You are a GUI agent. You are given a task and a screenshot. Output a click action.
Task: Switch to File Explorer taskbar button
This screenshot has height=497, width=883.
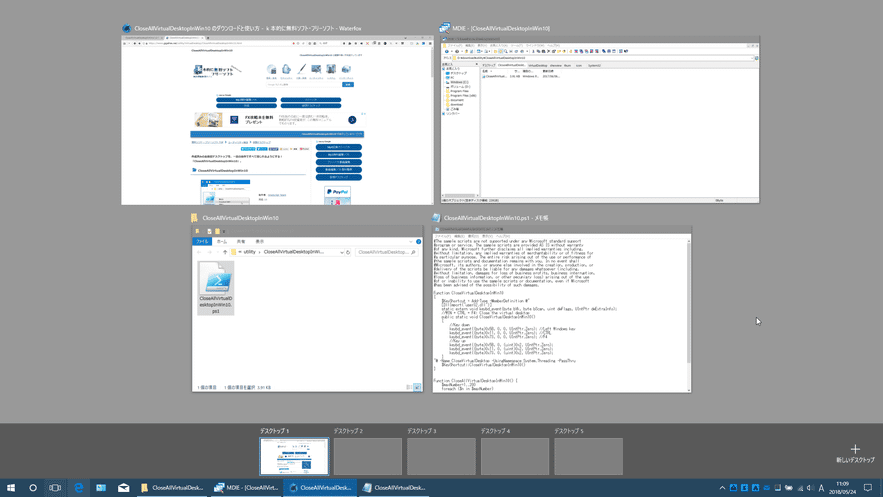(x=172, y=487)
